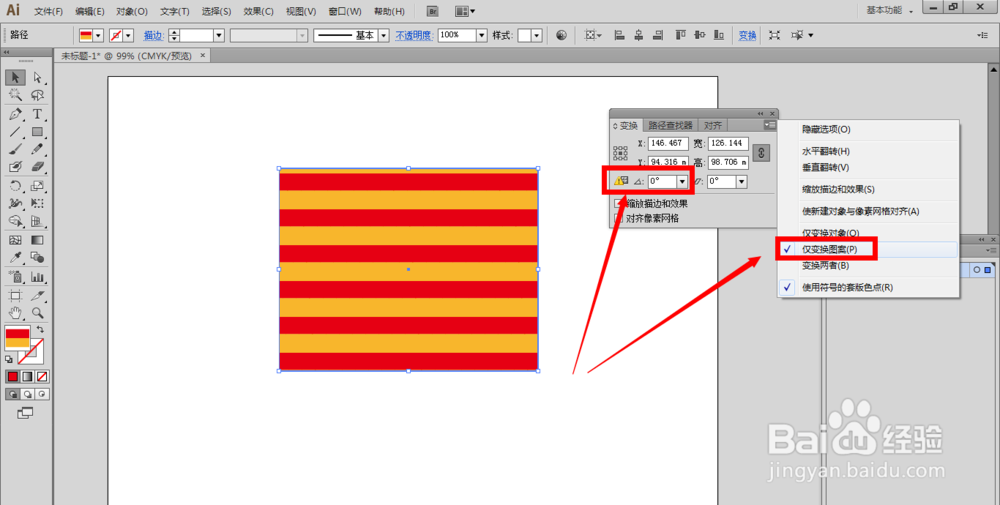This screenshot has width=1000, height=505.
Task: Select the Scale tool
Action: click(37, 186)
